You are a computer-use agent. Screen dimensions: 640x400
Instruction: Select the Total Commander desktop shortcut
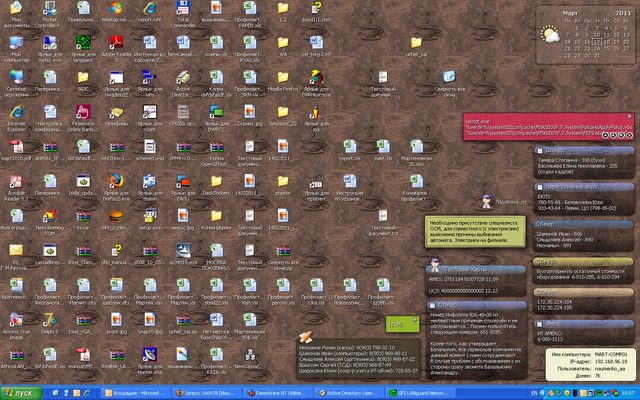coord(181,10)
